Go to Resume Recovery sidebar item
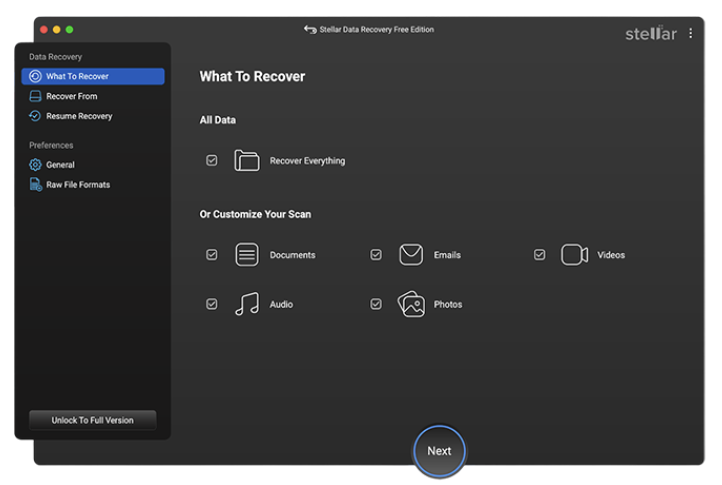Screen dimensions: 722x485 pyautogui.click(x=78, y=116)
